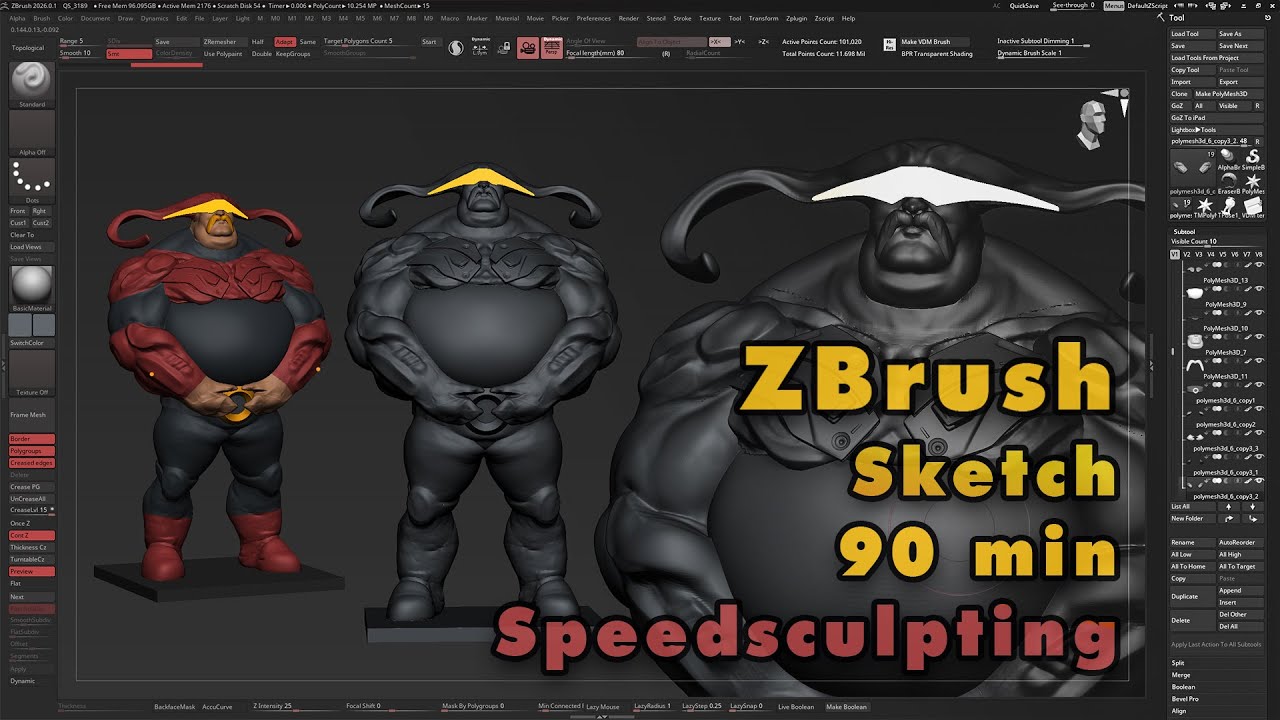Open the Transform menu

[763, 18]
